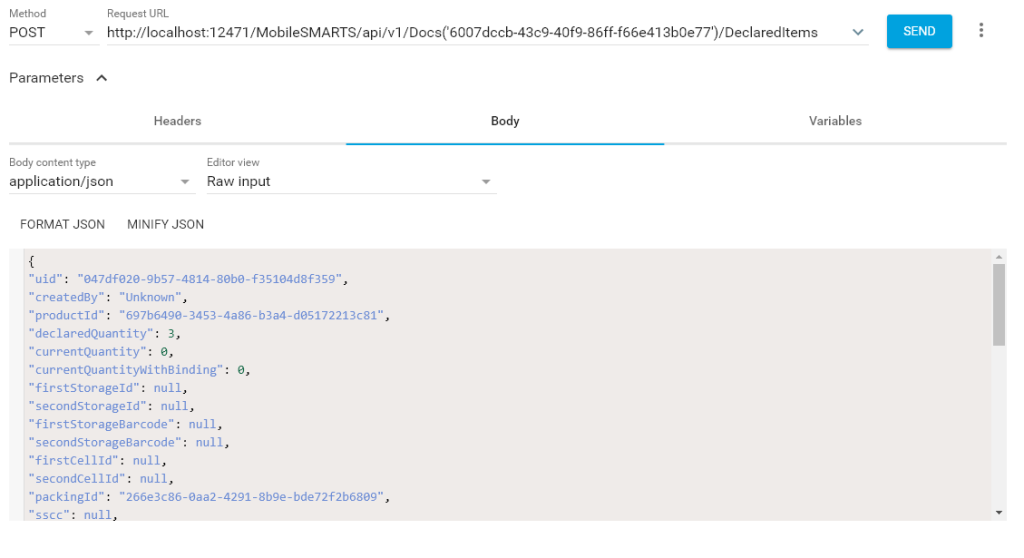Switch to the Variables tab

[835, 121]
